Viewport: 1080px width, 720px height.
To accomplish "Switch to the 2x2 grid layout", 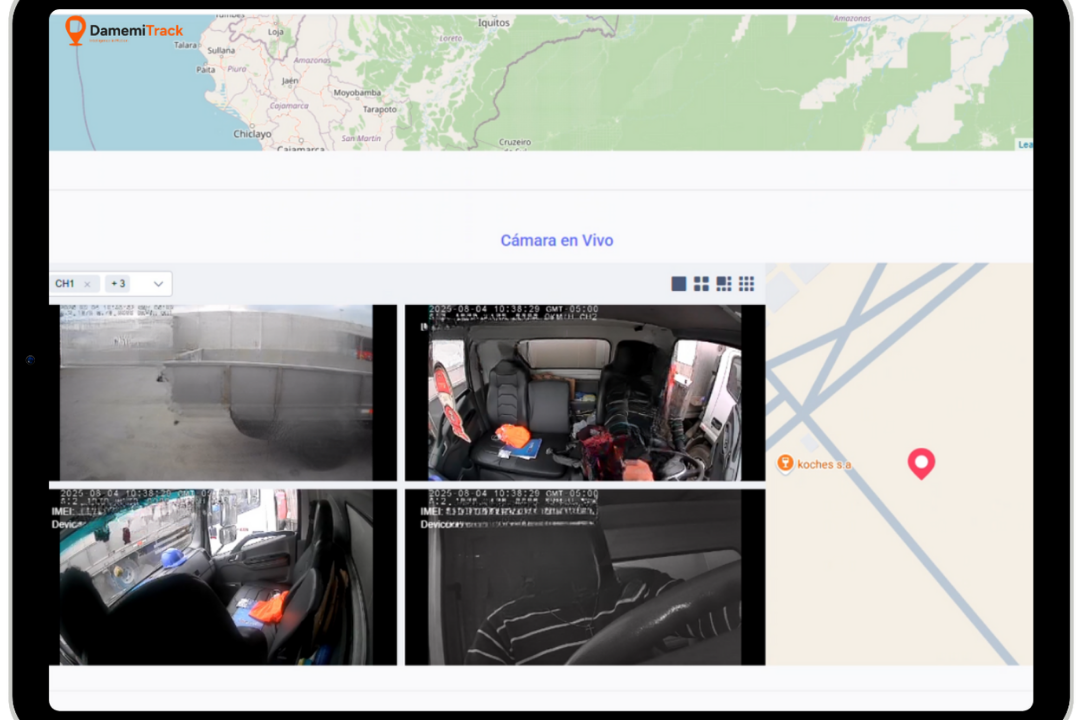I will point(701,284).
